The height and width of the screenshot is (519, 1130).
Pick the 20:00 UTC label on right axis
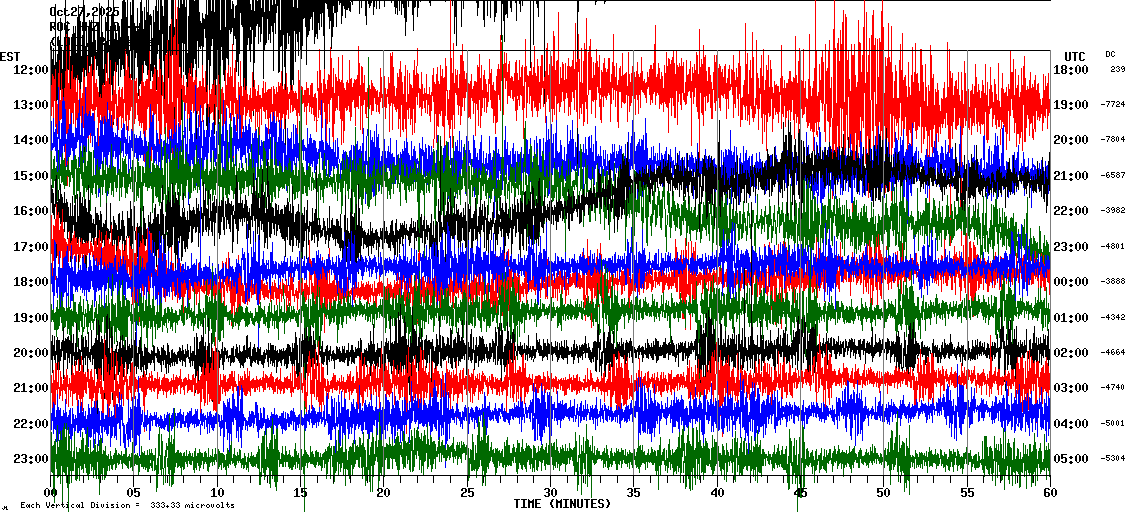[1070, 140]
